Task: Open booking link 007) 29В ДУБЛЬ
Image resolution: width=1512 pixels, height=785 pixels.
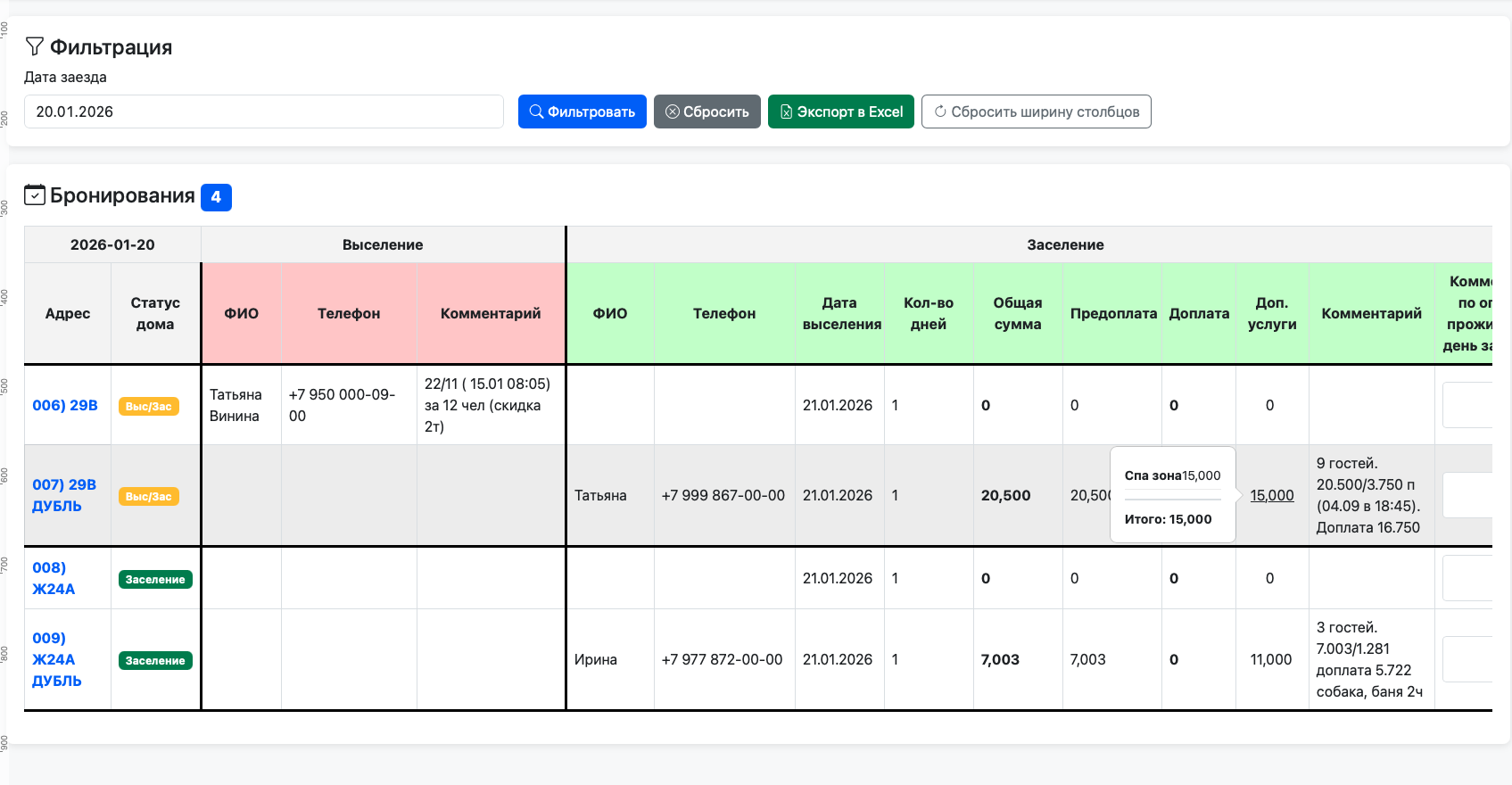Action: [63, 495]
